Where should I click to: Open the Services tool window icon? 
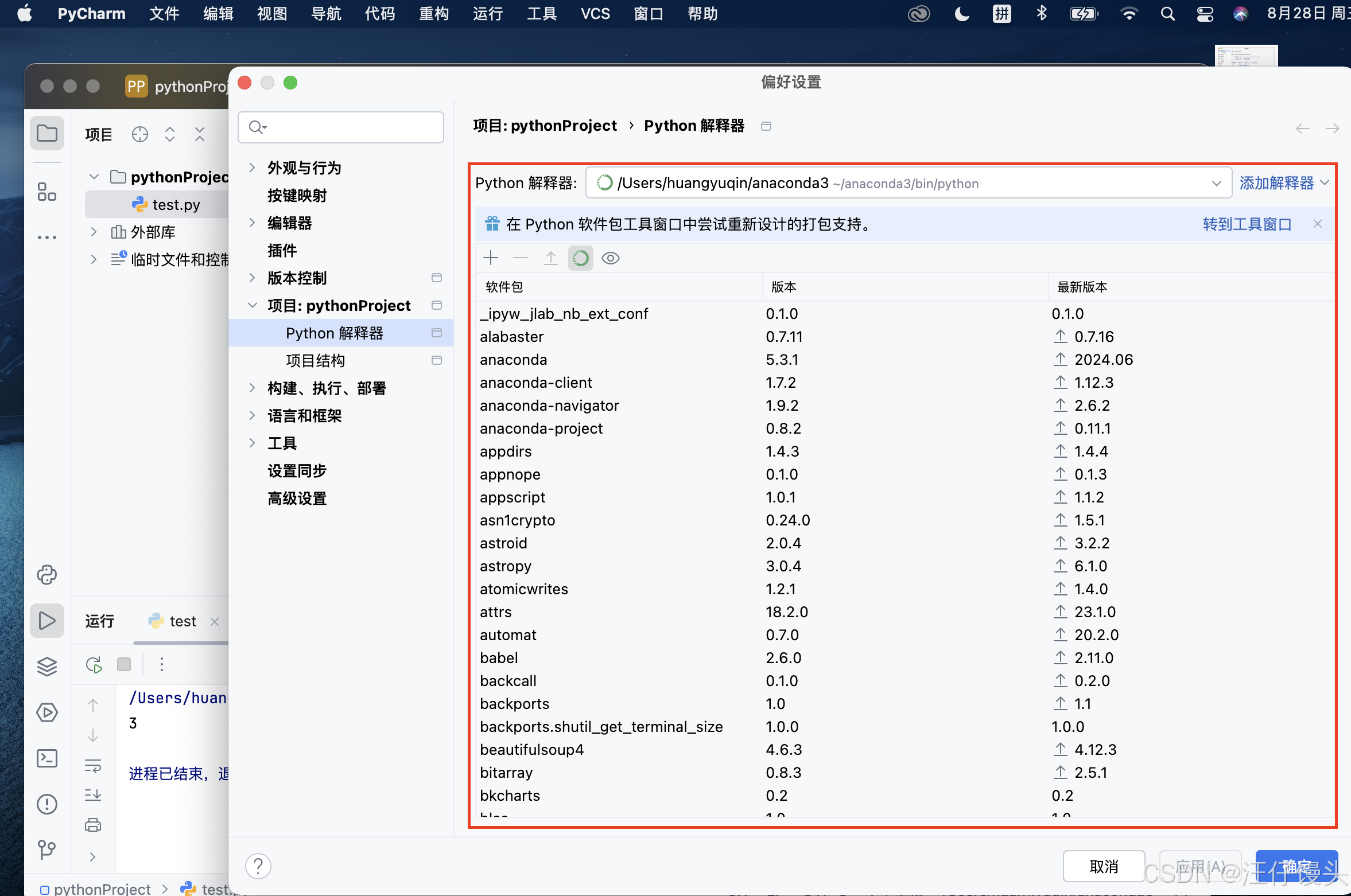47,712
